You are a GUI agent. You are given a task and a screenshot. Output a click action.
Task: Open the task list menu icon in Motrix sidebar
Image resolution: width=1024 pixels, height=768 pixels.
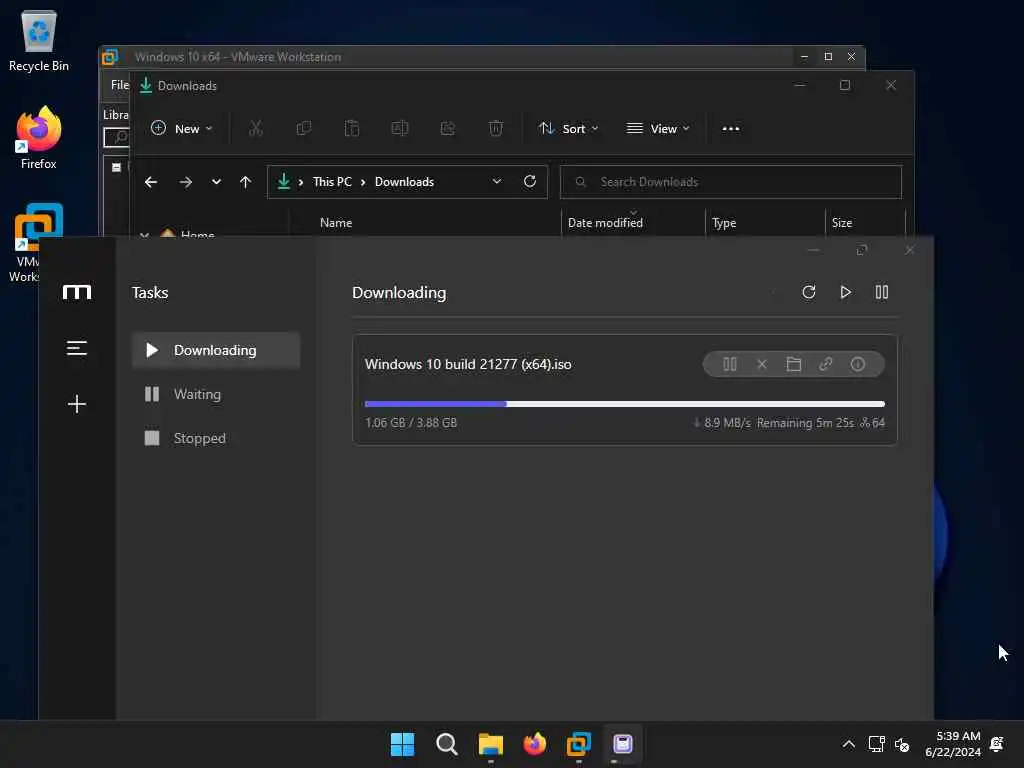[76, 348]
